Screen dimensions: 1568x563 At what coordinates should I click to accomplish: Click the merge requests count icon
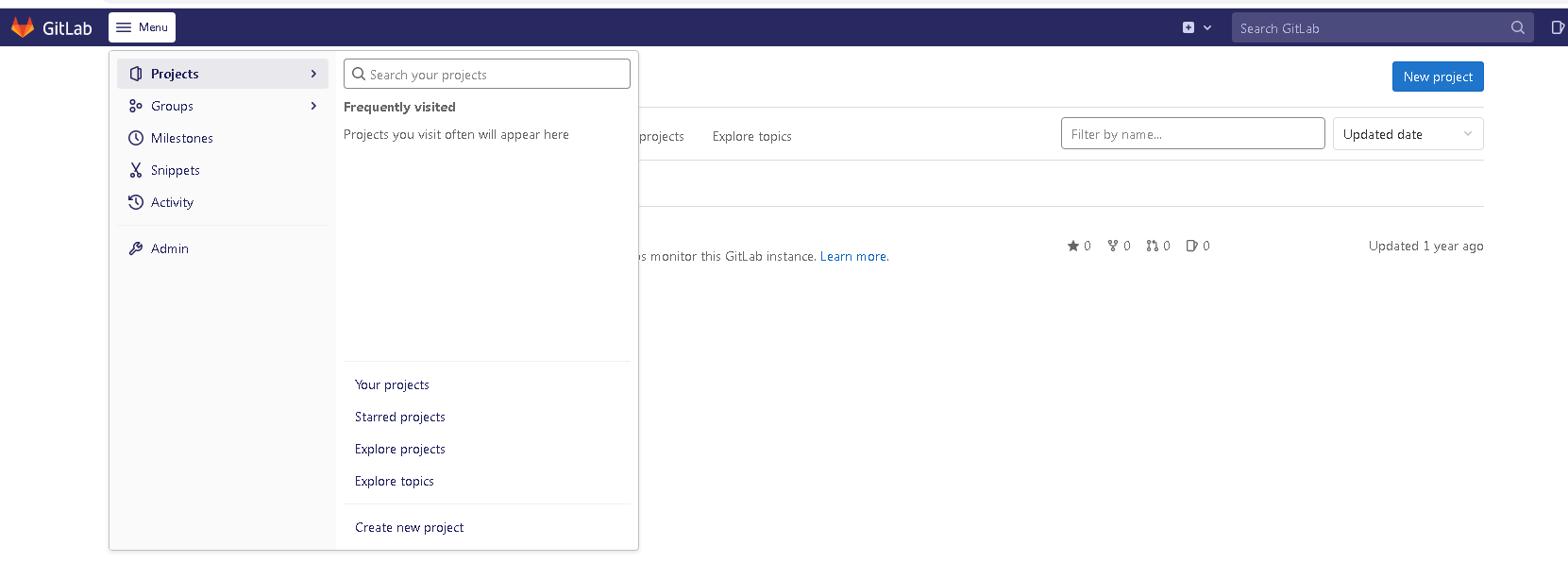point(1153,246)
